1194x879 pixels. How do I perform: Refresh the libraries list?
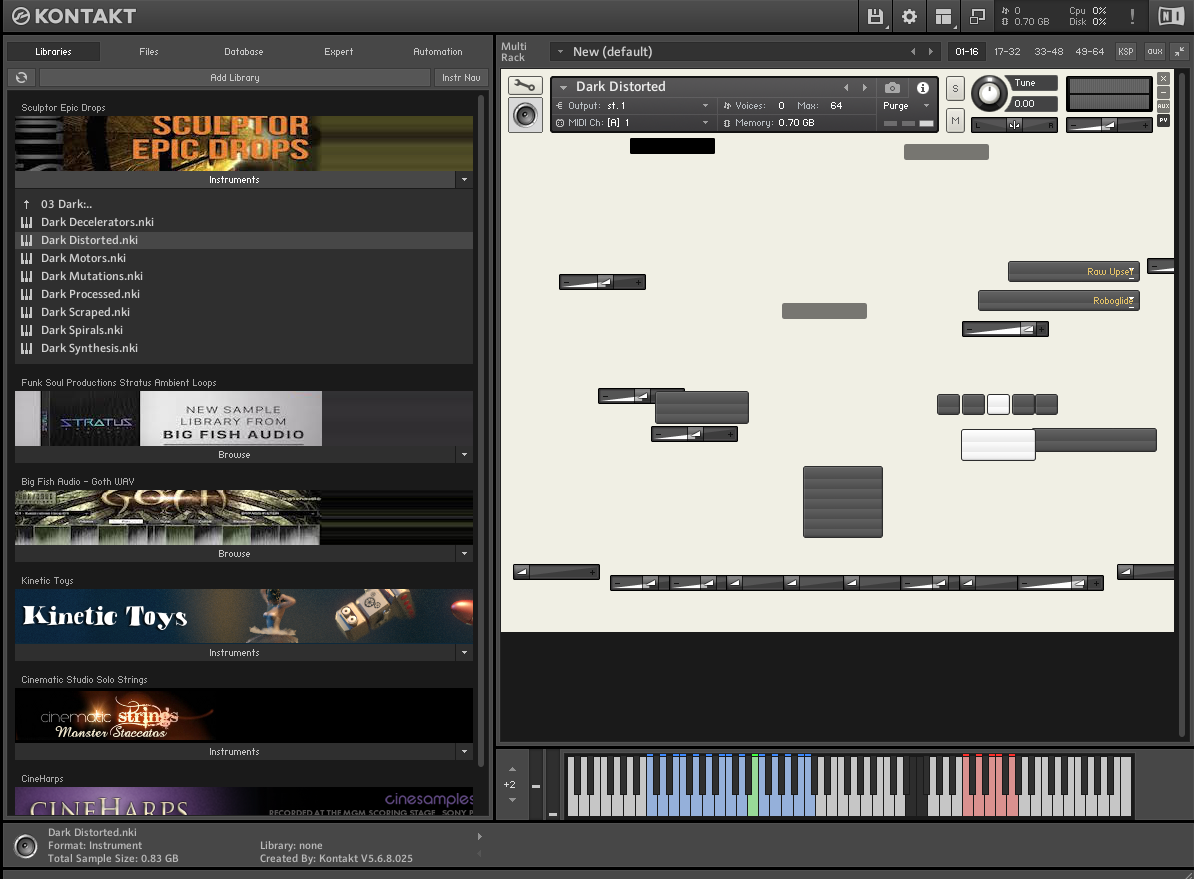coord(21,78)
